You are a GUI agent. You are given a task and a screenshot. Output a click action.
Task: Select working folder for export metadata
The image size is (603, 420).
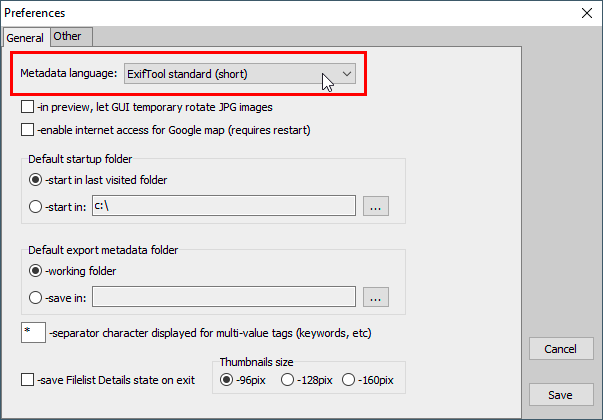coord(36,270)
